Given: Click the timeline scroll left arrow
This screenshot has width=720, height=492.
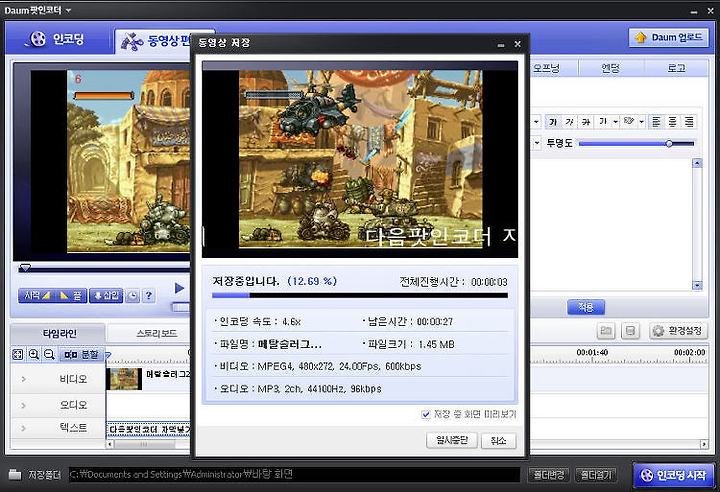Looking at the screenshot, I should [110, 444].
